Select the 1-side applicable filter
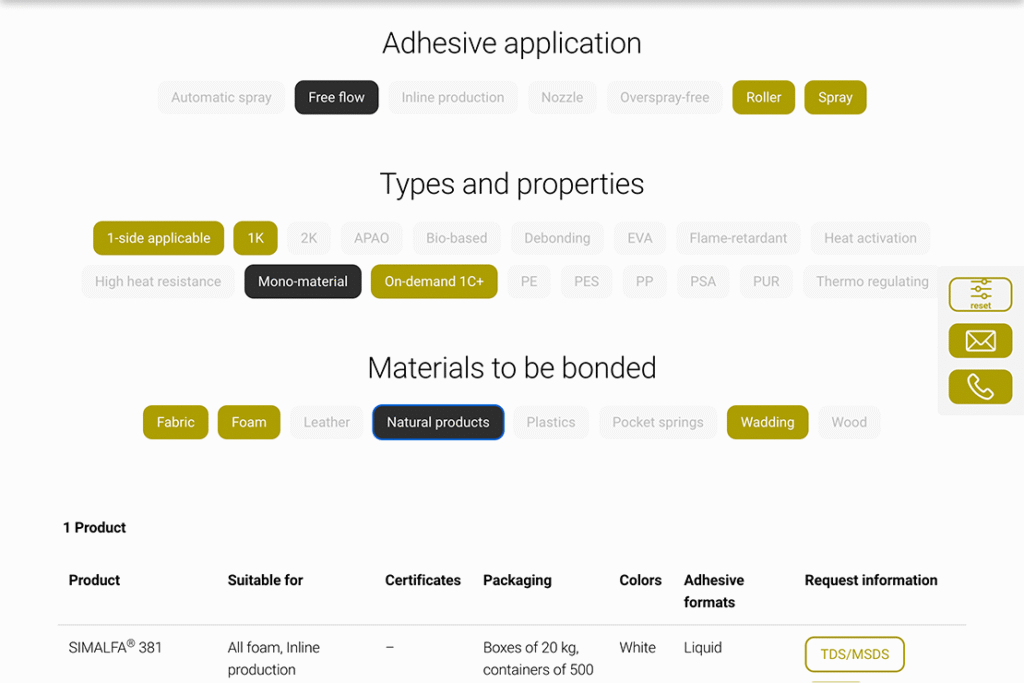The image size is (1024, 683). click(x=158, y=238)
